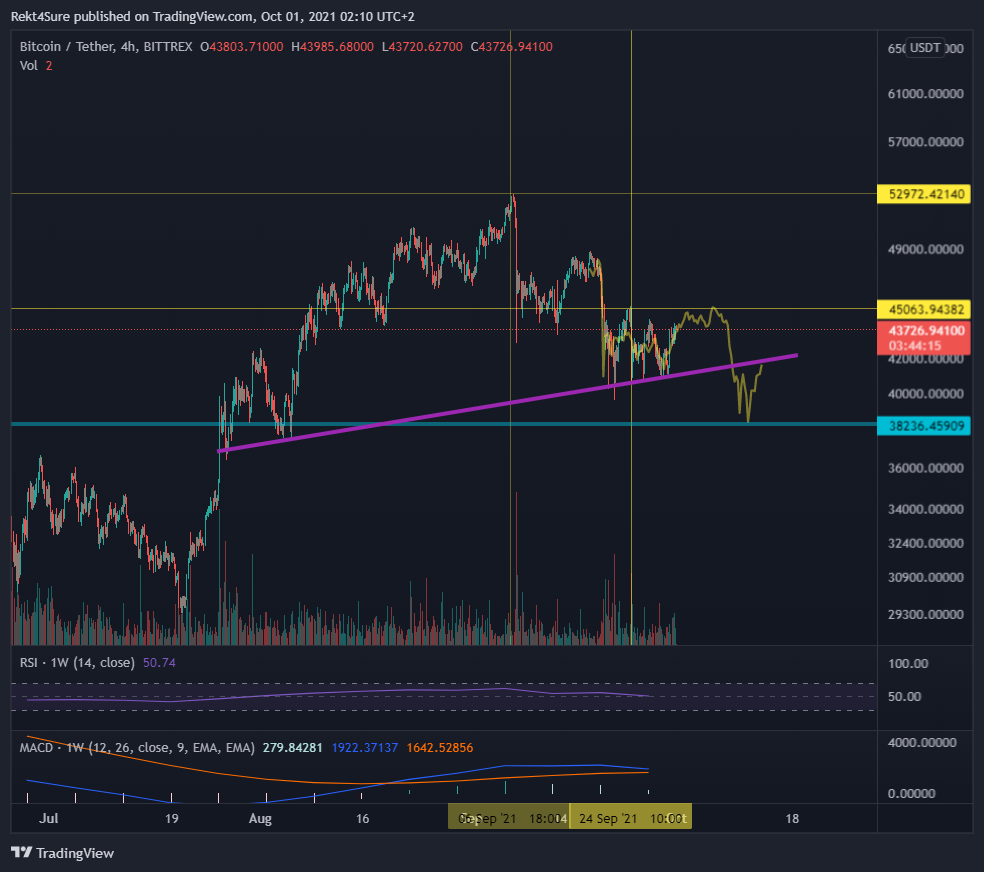This screenshot has width=984, height=872.
Task: Click the 61000.00000 price axis label
Action: [926, 94]
